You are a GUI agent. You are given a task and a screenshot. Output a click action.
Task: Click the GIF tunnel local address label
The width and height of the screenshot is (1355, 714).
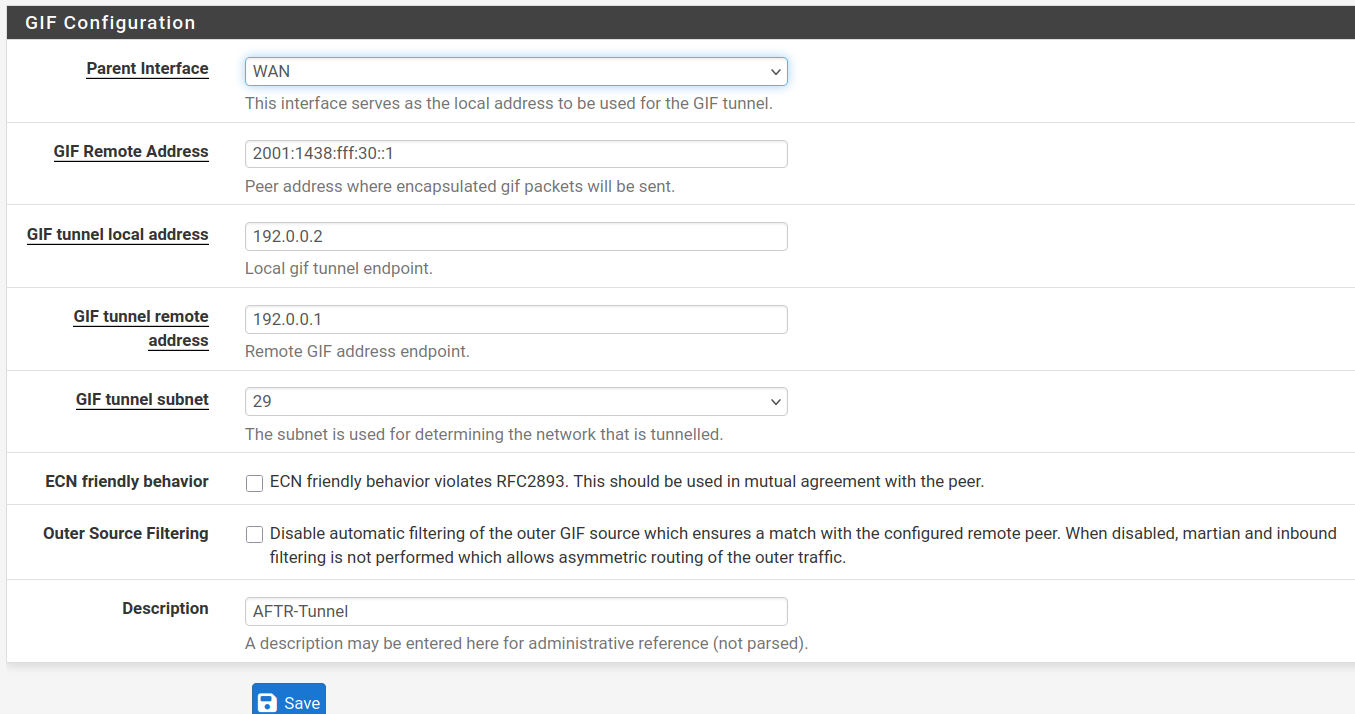tap(118, 235)
